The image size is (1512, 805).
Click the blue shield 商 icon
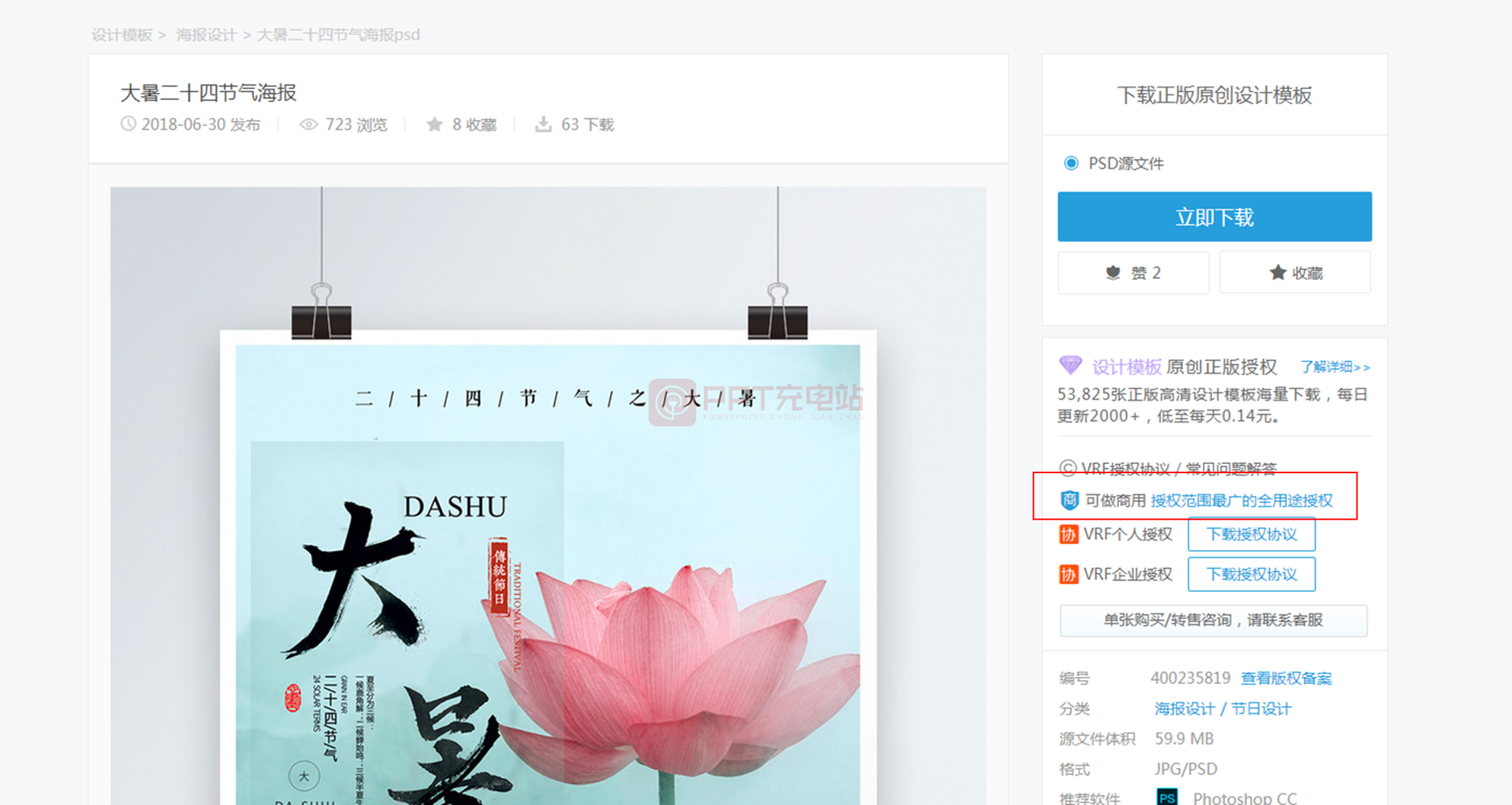tap(1070, 500)
